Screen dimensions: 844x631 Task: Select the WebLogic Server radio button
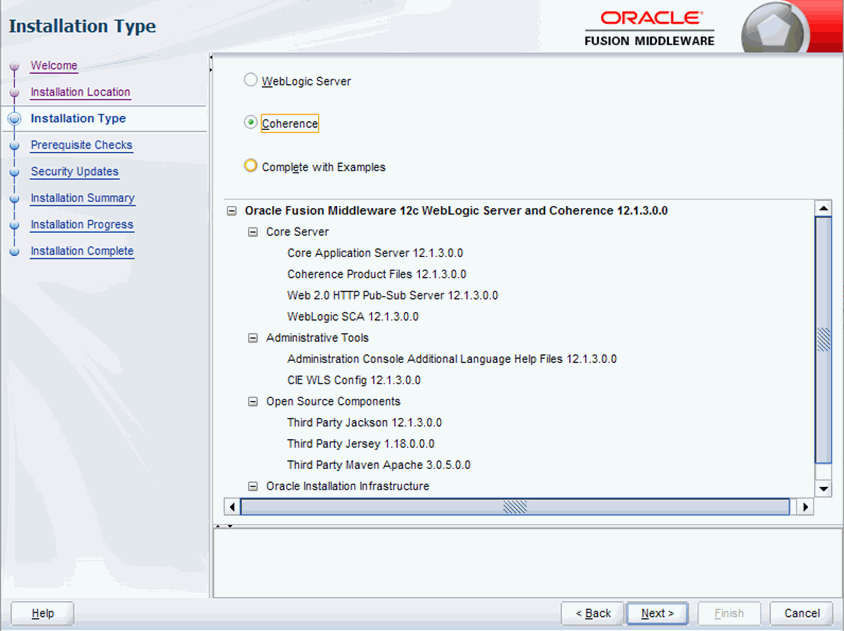click(x=251, y=81)
